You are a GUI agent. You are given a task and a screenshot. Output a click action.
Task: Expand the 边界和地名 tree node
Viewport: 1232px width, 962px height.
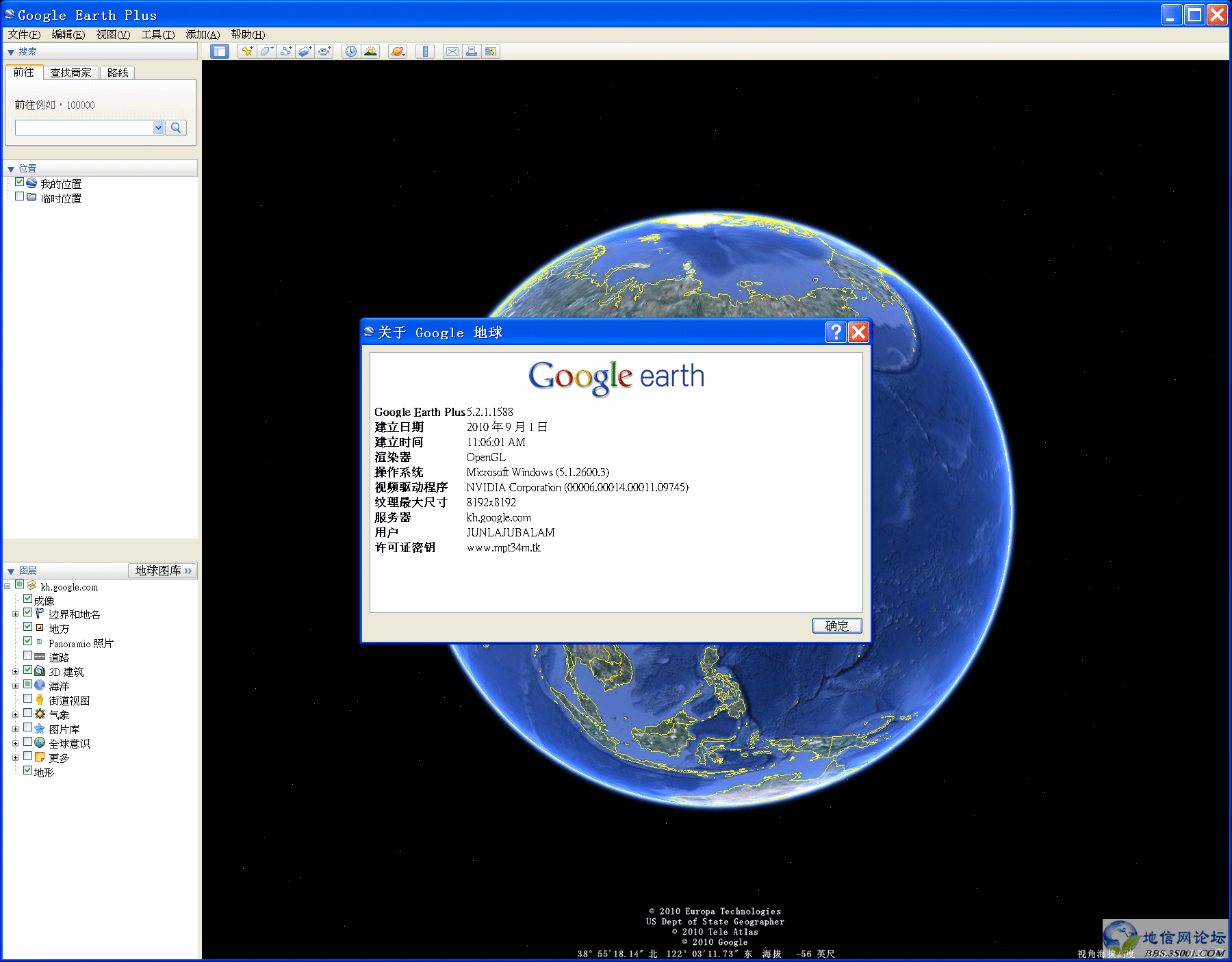16,614
